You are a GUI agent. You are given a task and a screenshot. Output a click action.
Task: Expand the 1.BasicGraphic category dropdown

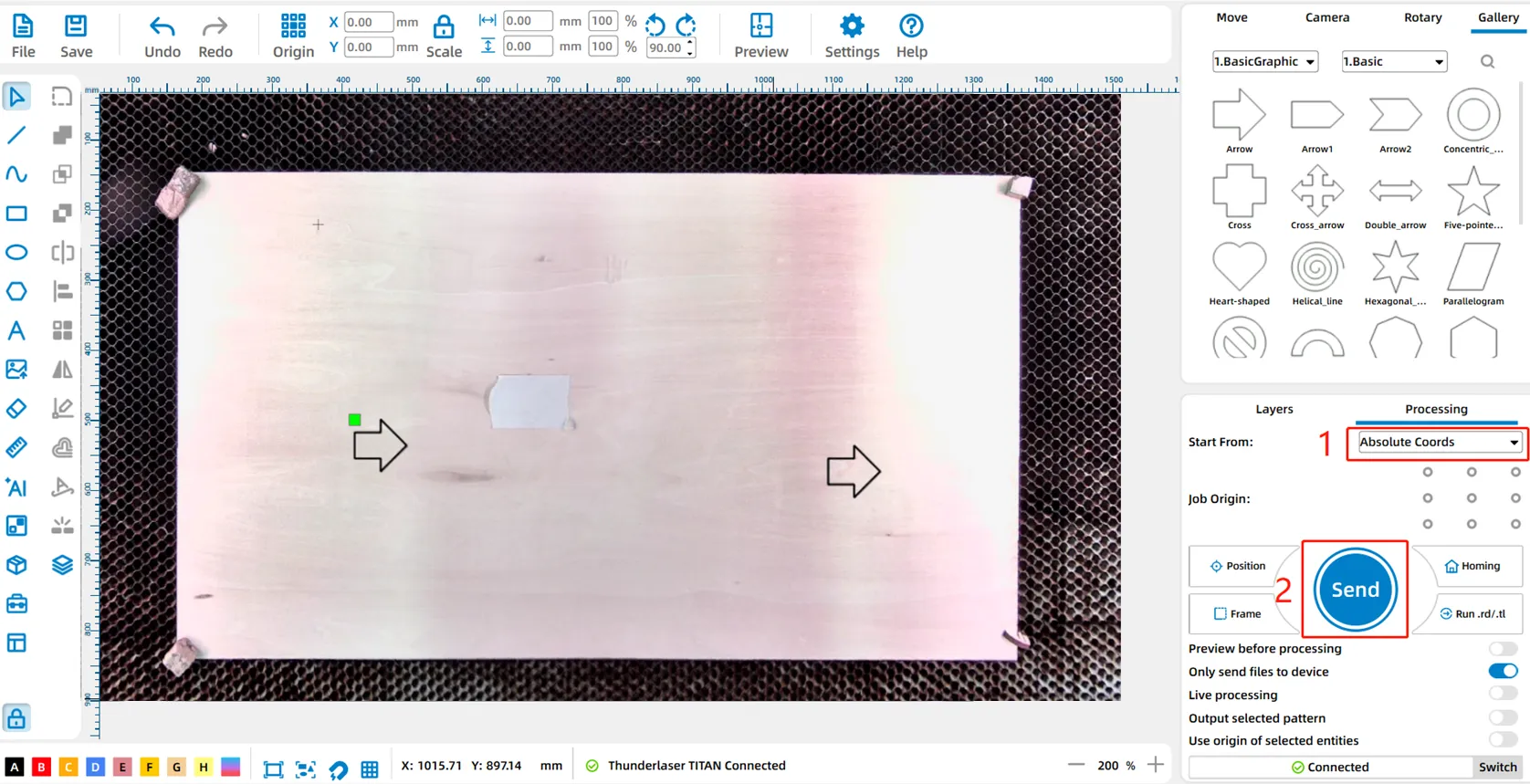point(1264,61)
